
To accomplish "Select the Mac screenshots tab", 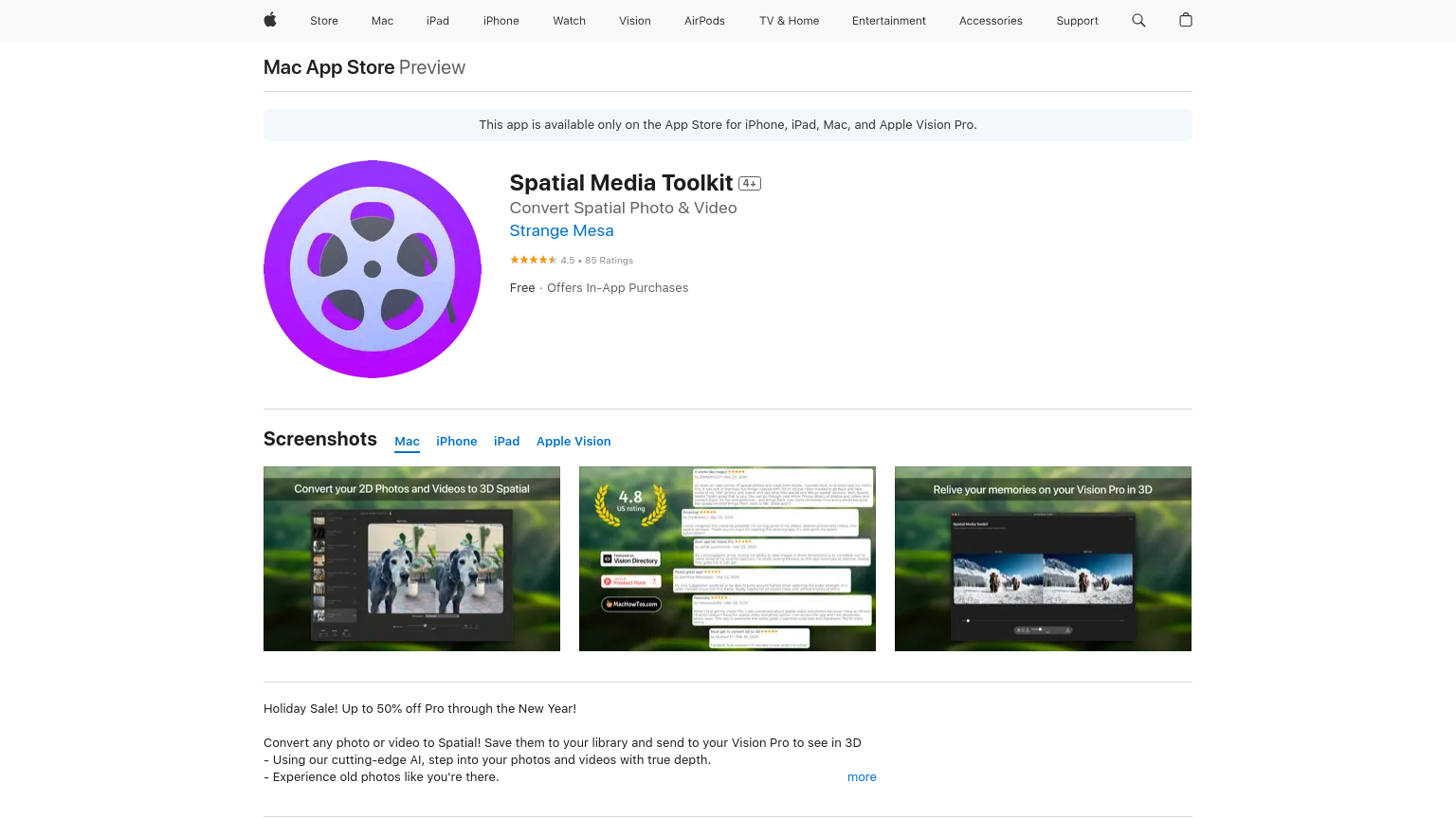I will click(x=407, y=441).
